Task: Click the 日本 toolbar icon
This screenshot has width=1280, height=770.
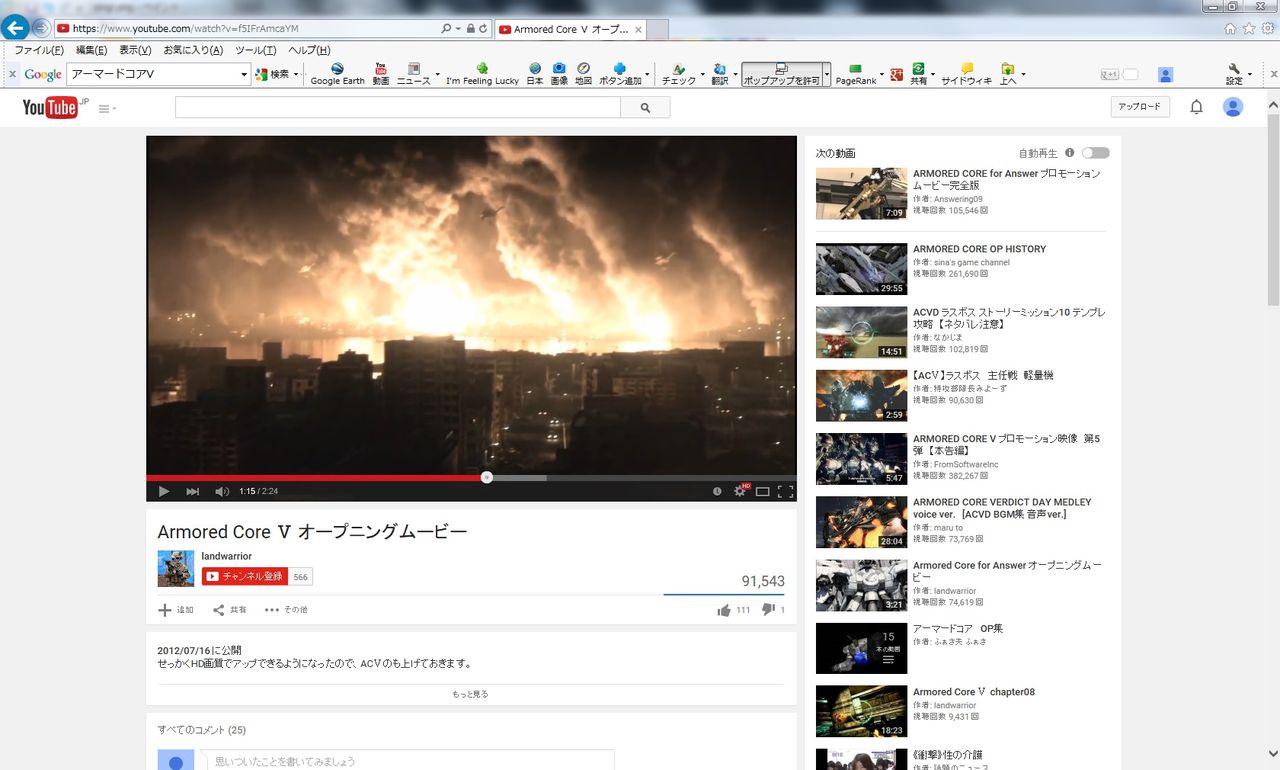Action: (535, 74)
